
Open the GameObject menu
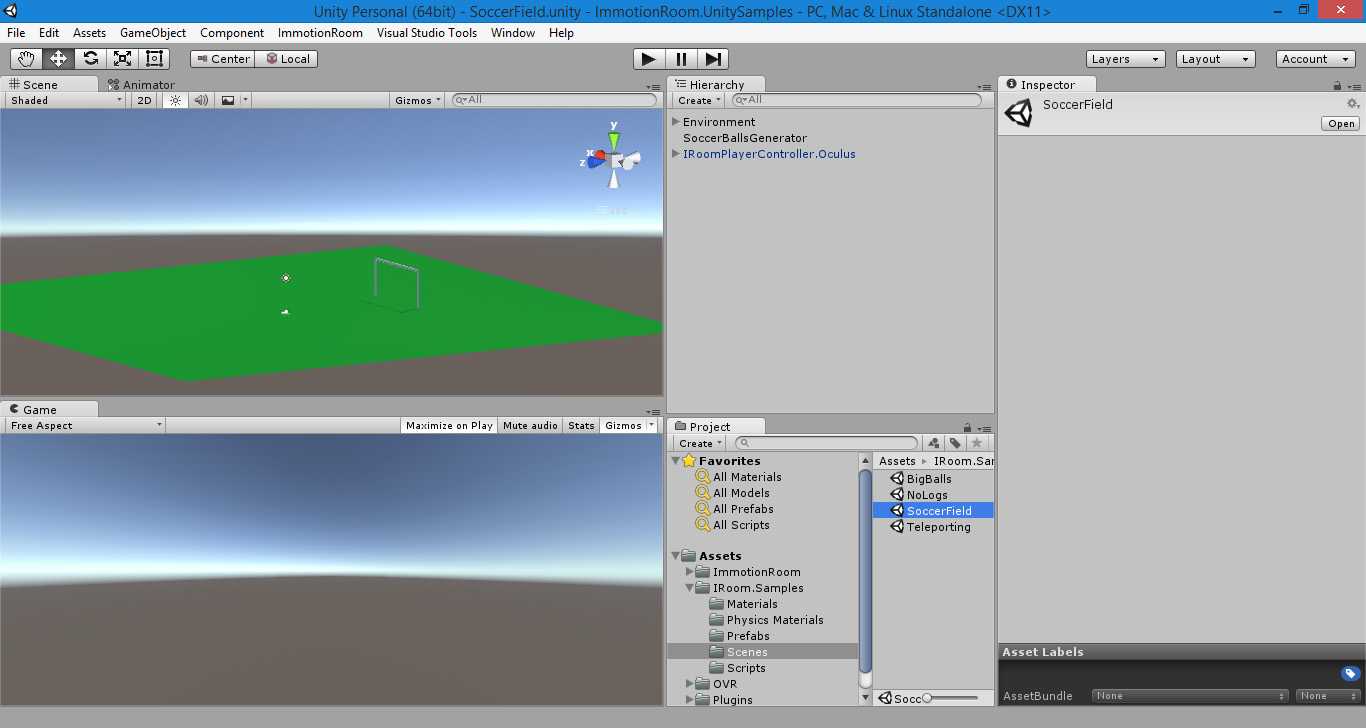(153, 33)
